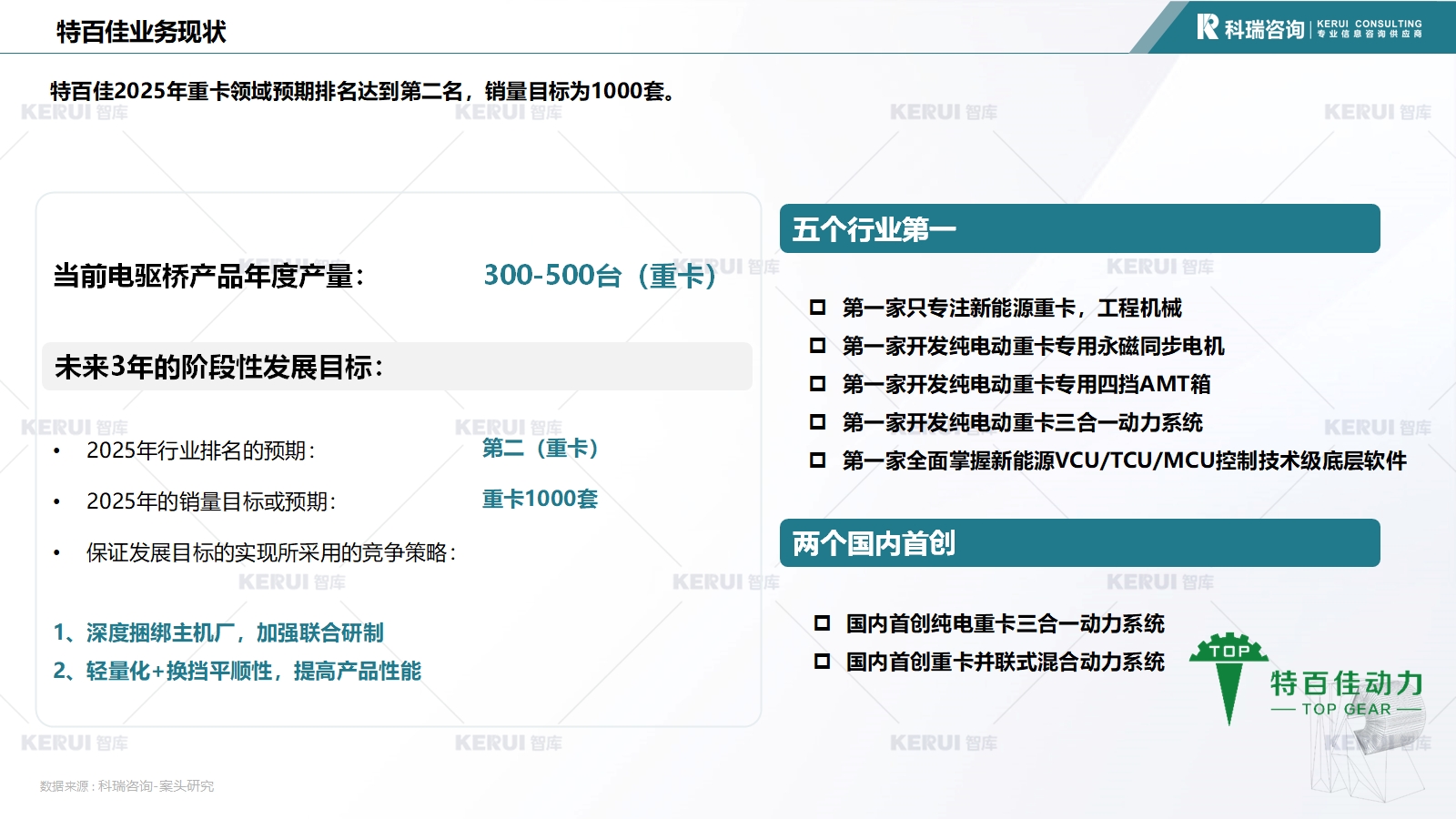Click the Kerui Consulting logo in header

coord(1309,27)
